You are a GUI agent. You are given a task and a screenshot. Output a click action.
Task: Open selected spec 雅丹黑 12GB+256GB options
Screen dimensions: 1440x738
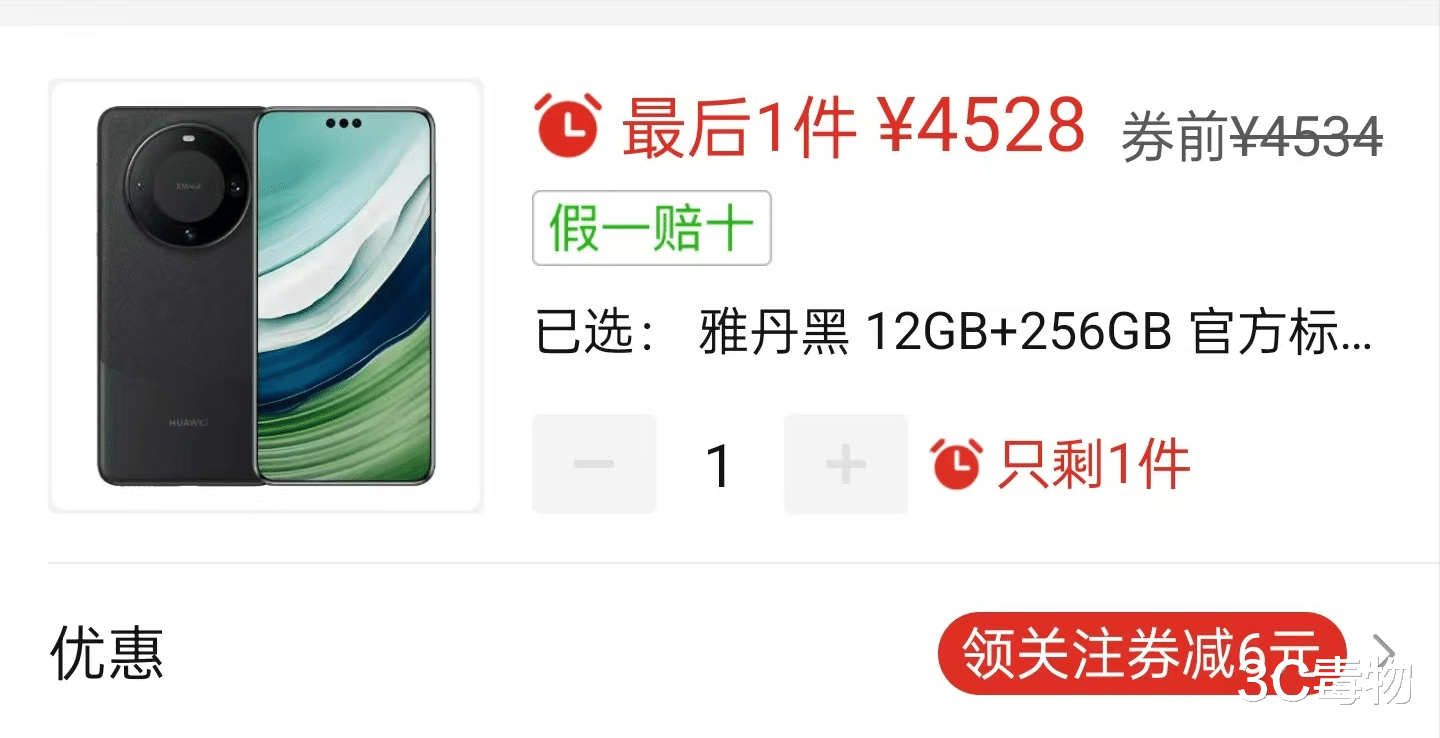click(953, 333)
